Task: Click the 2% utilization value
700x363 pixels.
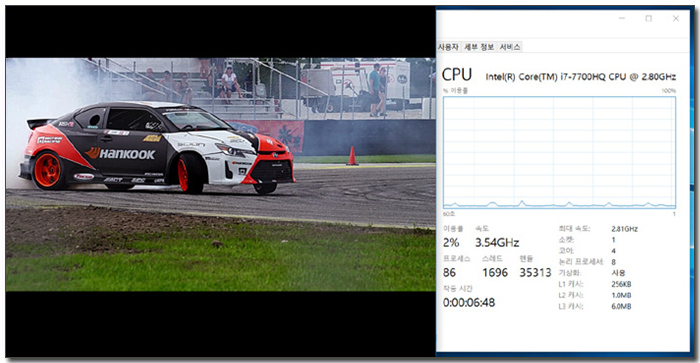Action: (x=451, y=242)
